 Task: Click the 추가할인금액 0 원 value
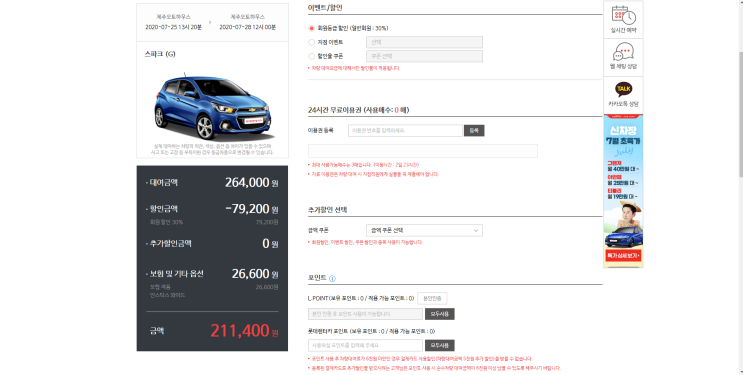click(270, 244)
